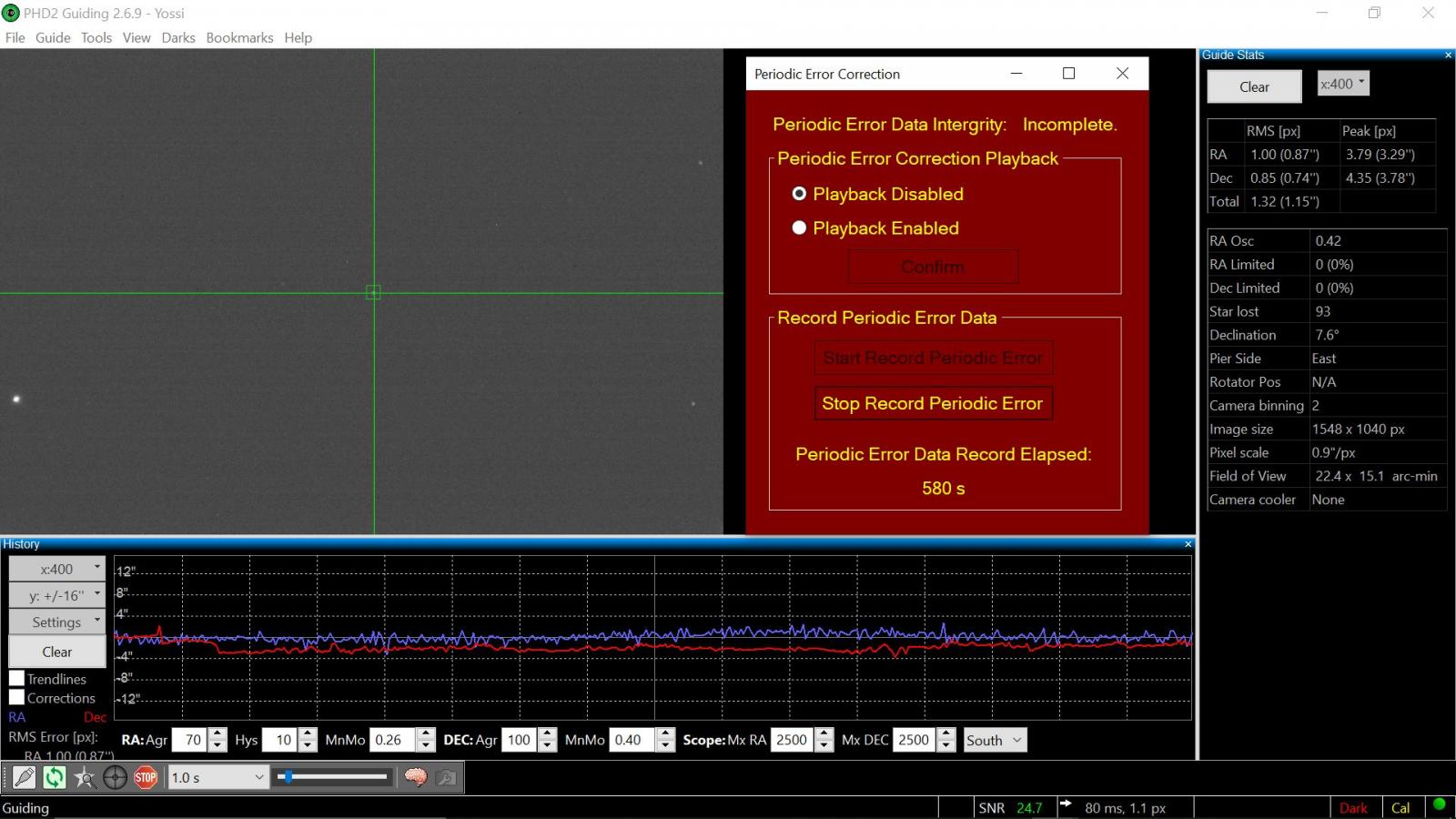Click the RA Agr input field 70
The height and width of the screenshot is (819, 1456).
(189, 741)
